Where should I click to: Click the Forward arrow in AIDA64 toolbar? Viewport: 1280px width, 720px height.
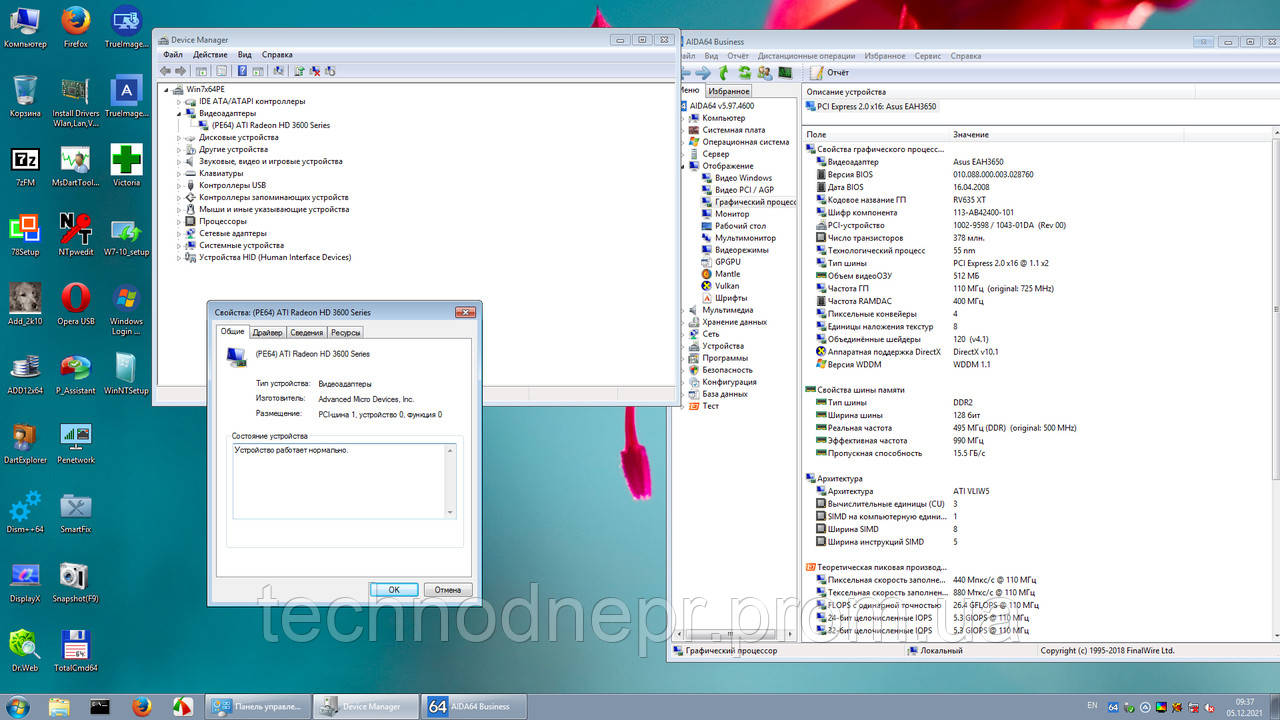tap(704, 73)
